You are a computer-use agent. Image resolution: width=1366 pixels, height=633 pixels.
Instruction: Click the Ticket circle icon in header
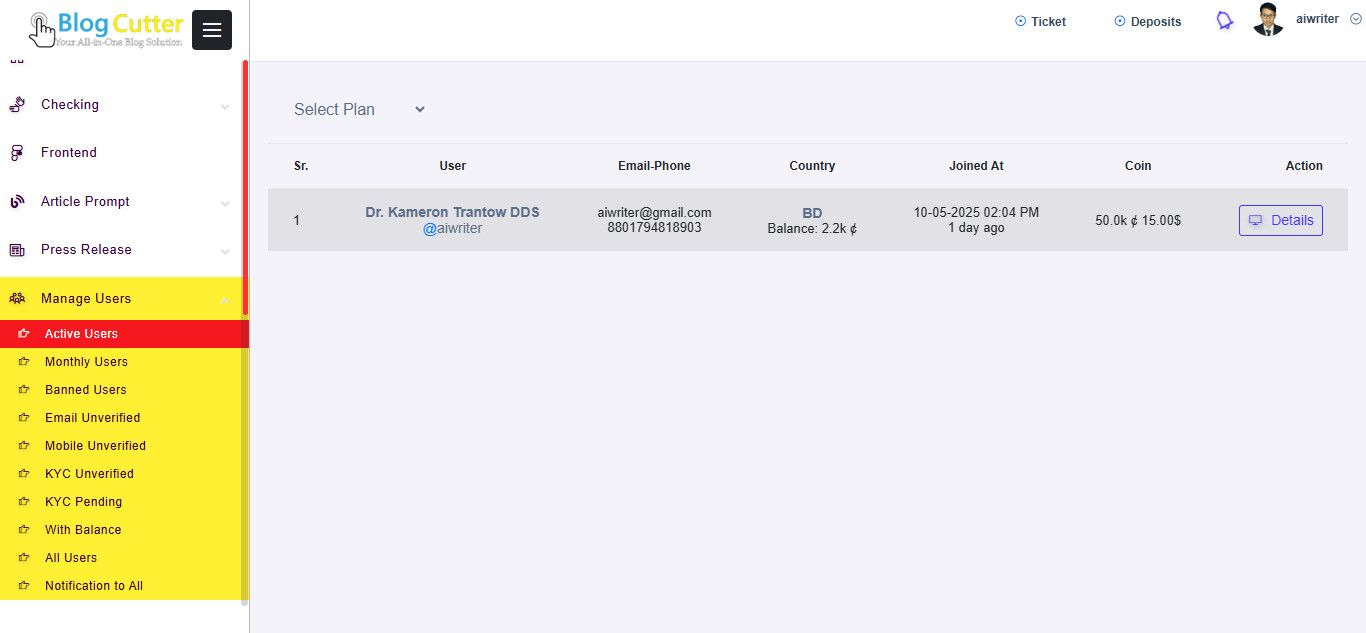(1020, 21)
